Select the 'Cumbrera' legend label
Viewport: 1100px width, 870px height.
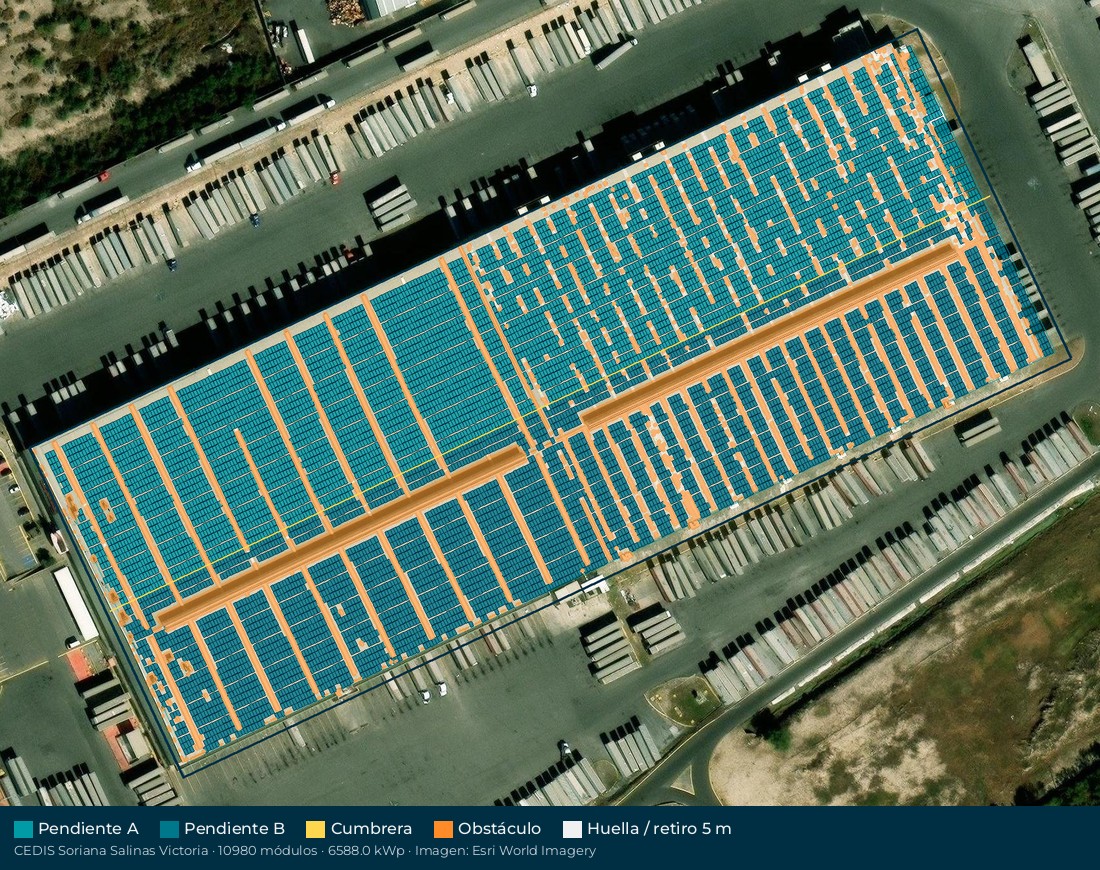point(371,829)
